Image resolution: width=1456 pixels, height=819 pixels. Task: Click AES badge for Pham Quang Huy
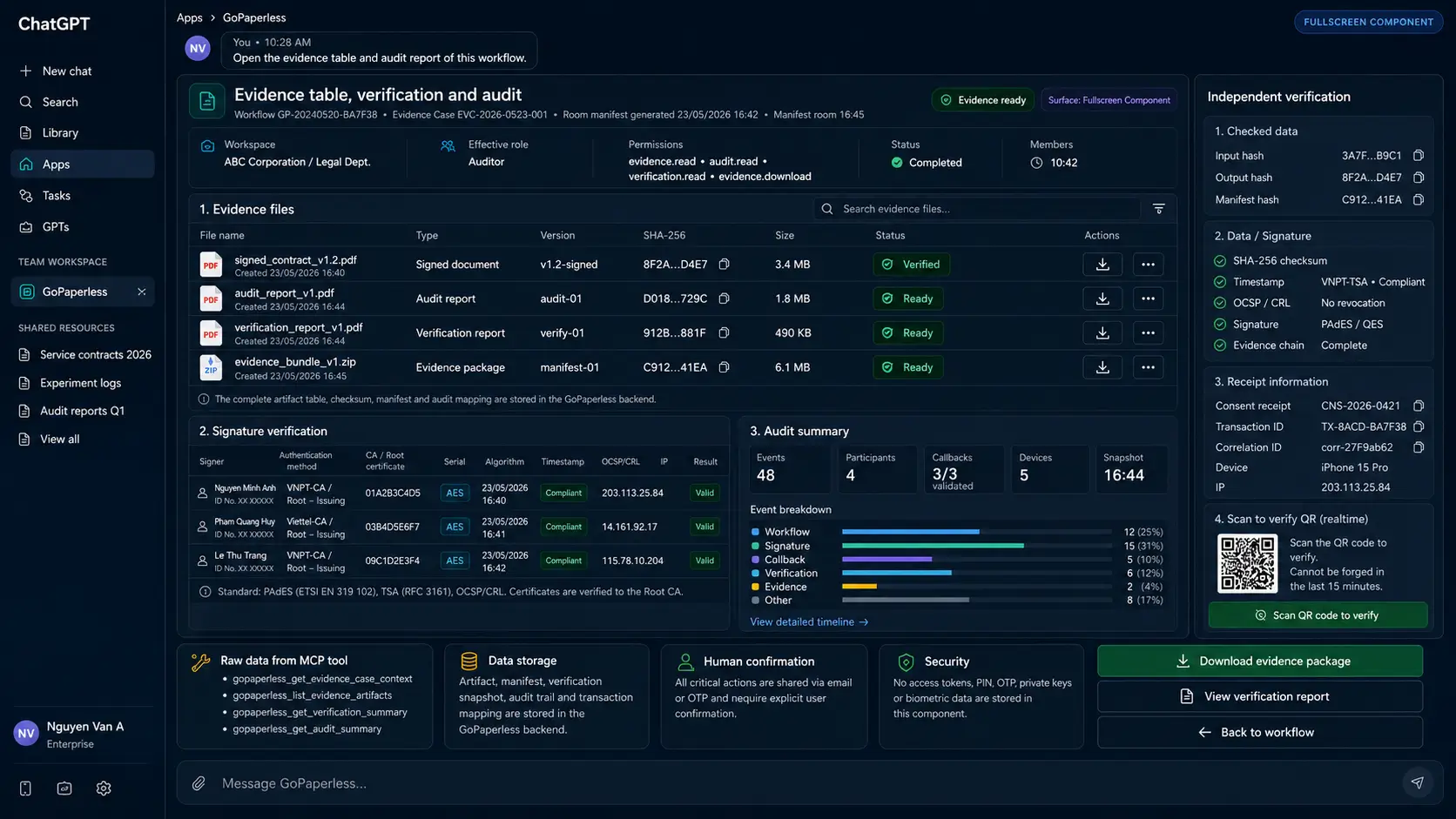tap(455, 527)
